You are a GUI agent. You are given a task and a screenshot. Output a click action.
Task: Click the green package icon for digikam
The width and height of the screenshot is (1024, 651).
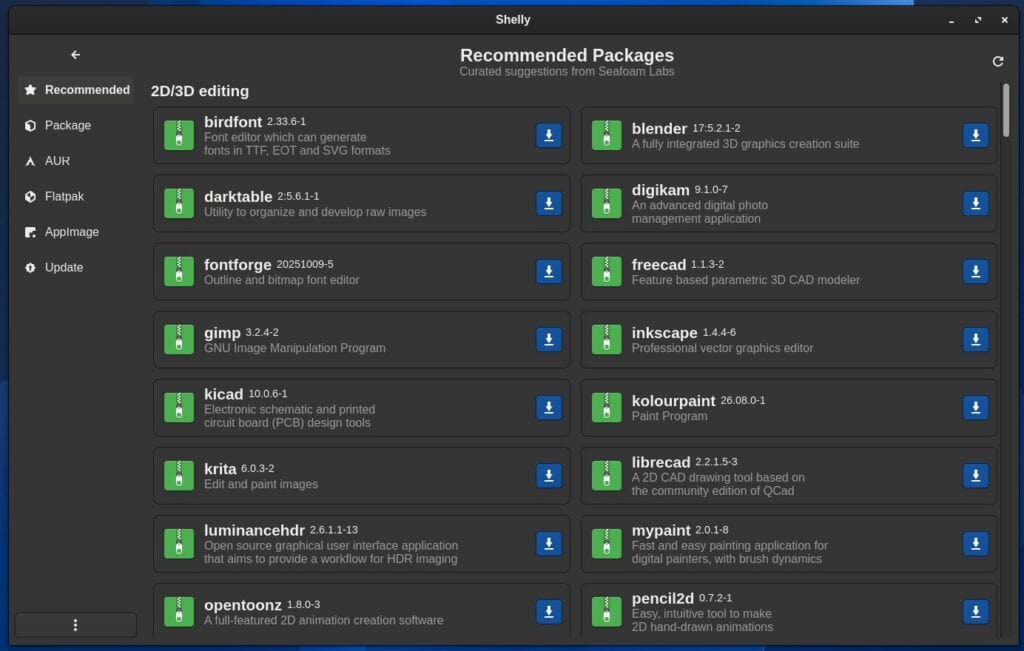[x=606, y=203]
